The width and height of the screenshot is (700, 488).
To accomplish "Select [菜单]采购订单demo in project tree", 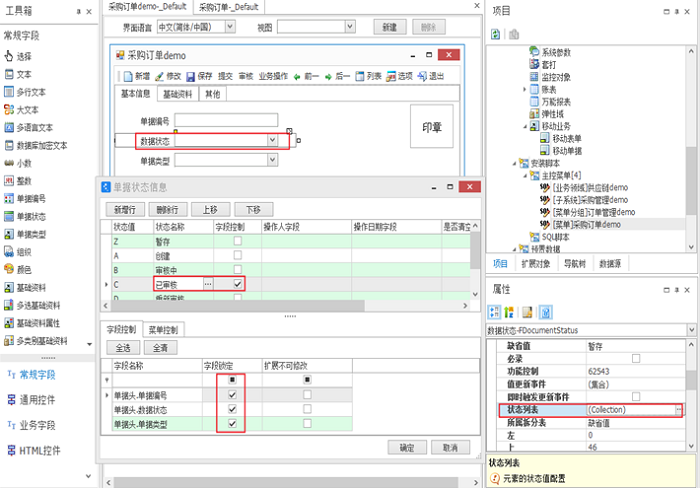I will tap(589, 225).
